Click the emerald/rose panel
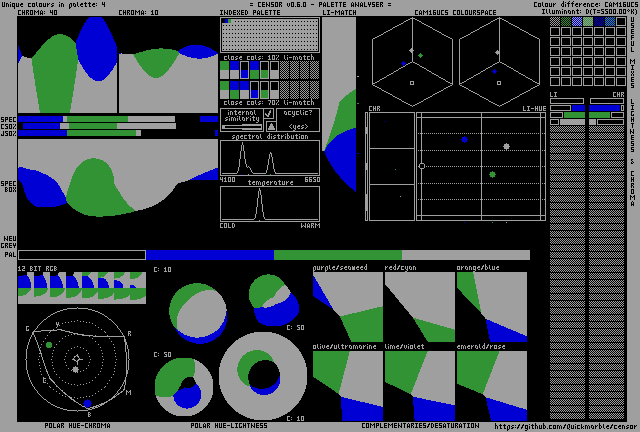 pos(491,385)
